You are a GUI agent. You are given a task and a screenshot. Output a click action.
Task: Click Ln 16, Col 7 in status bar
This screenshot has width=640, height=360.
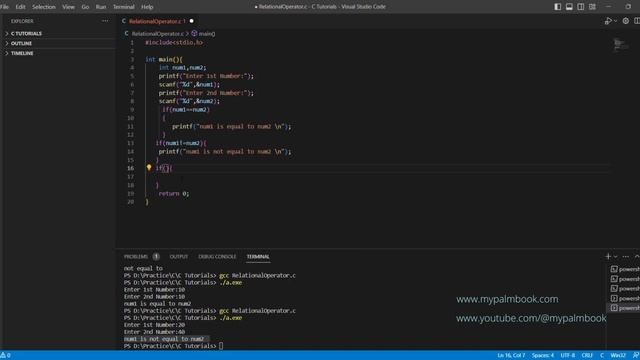coord(511,356)
